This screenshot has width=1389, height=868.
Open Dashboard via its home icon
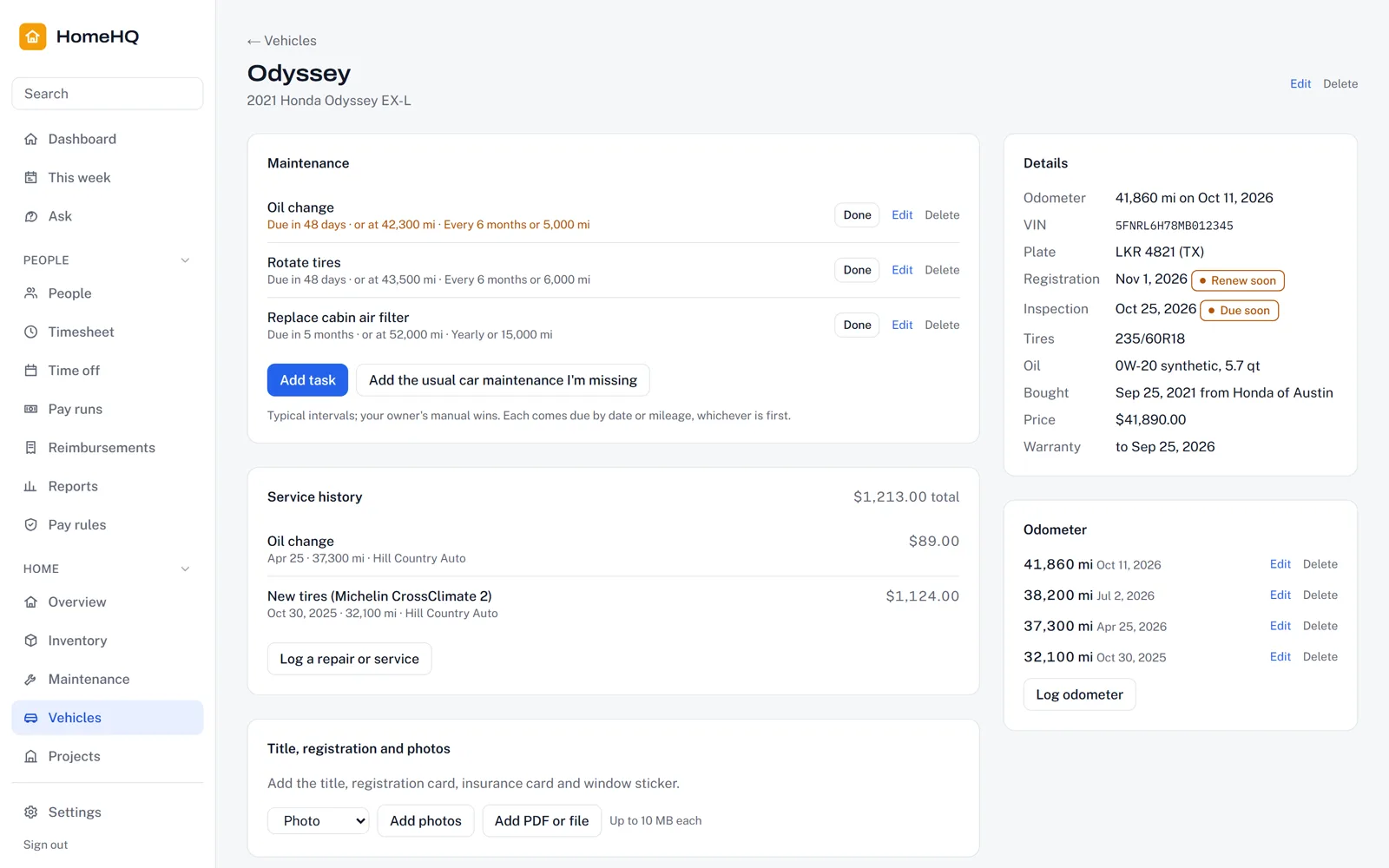[x=31, y=139]
